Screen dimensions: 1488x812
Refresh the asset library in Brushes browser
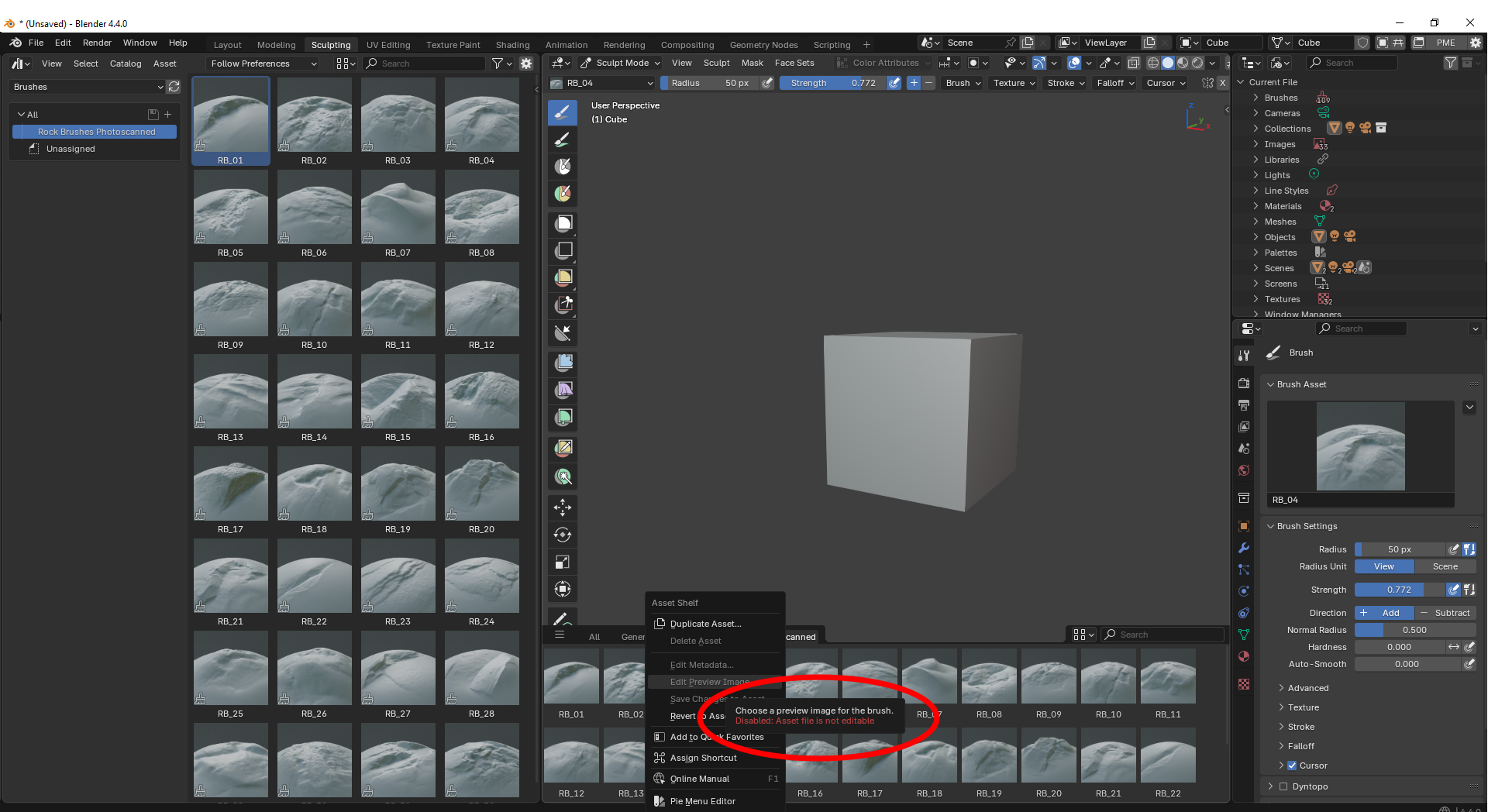click(174, 87)
